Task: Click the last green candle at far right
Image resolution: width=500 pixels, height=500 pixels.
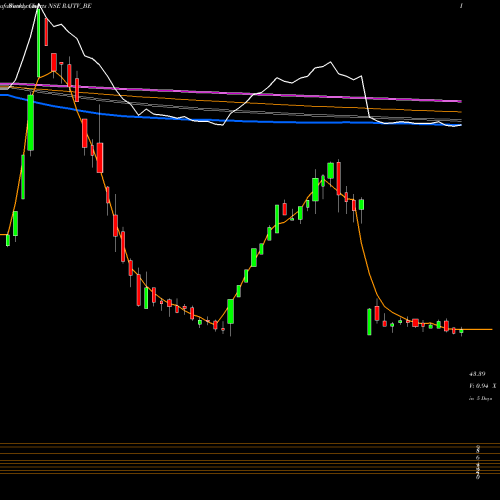Action: click(x=461, y=331)
